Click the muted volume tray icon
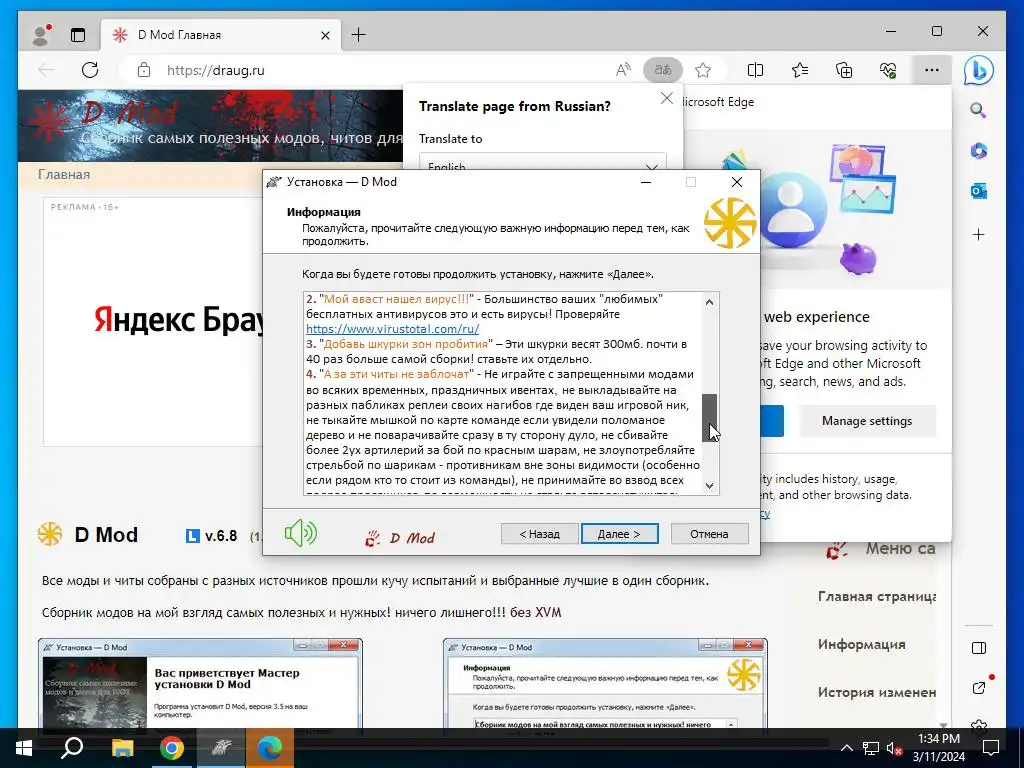The width and height of the screenshot is (1024, 768). pyautogui.click(x=894, y=748)
